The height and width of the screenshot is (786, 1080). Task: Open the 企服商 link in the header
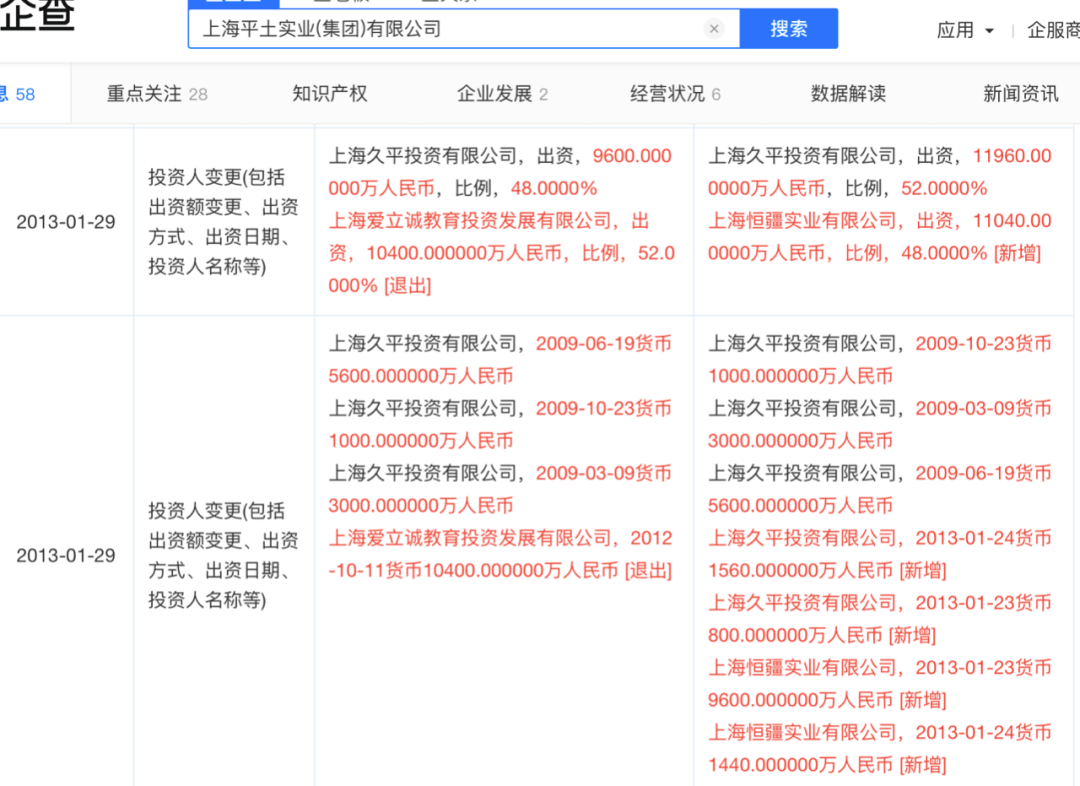pos(1053,30)
